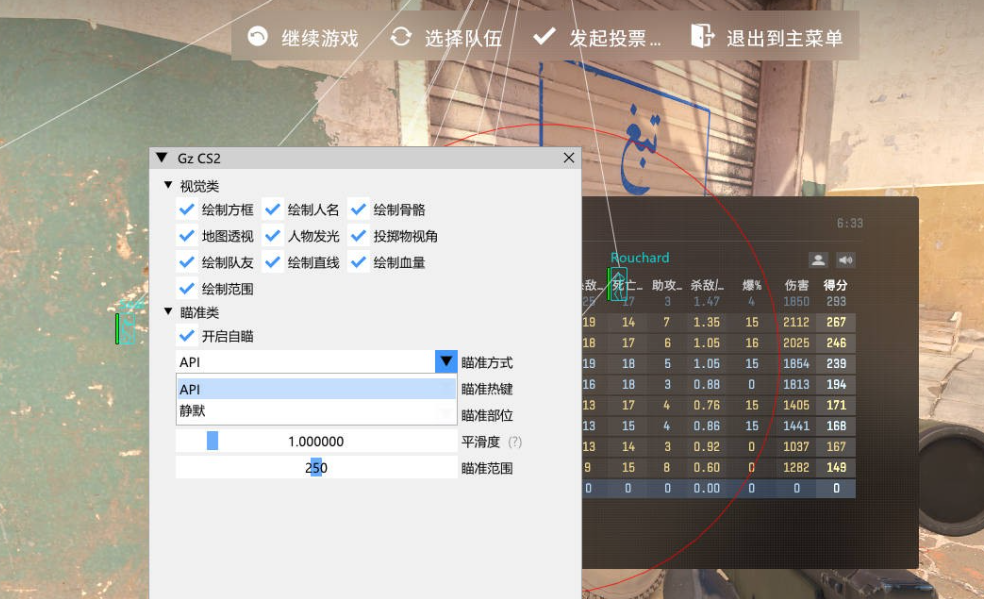Uncheck the 地图透视 option
984x599 pixels.
click(186, 236)
